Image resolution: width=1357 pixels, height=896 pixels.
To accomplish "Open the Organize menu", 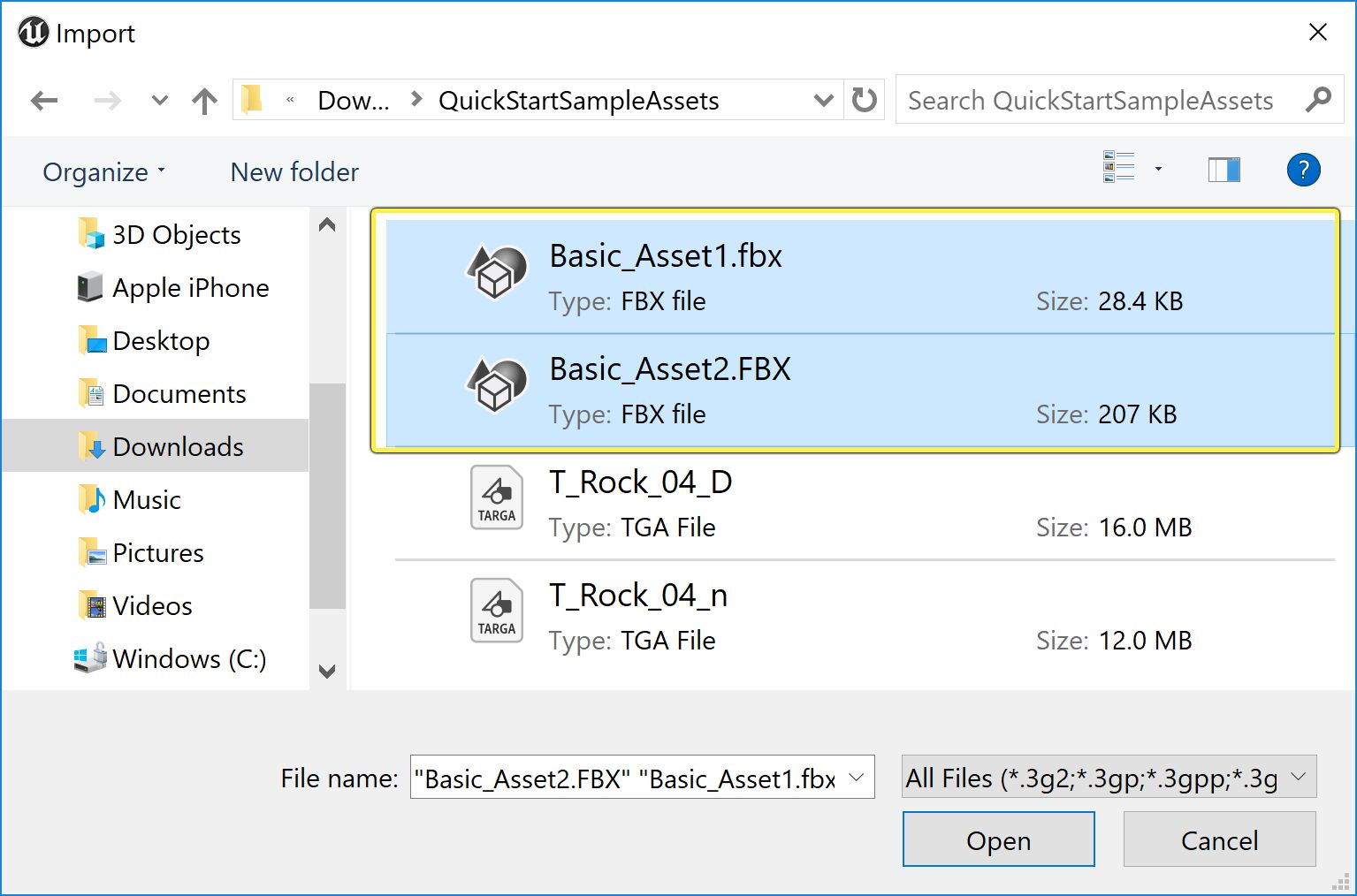I will coord(103,172).
